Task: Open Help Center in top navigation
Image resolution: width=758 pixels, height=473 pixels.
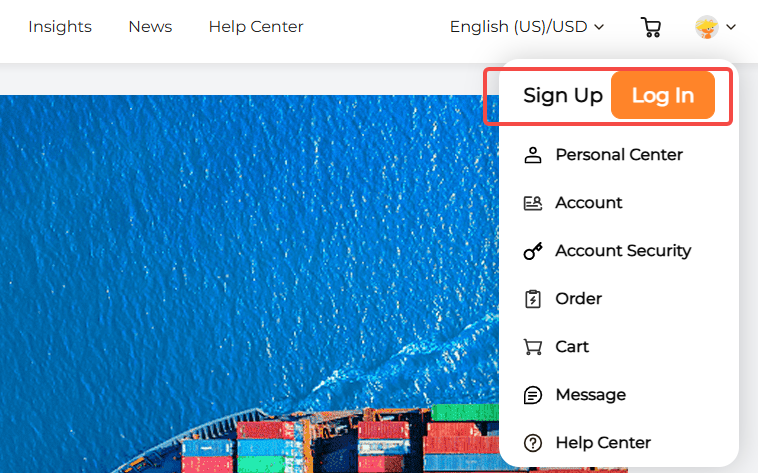Action: (256, 27)
